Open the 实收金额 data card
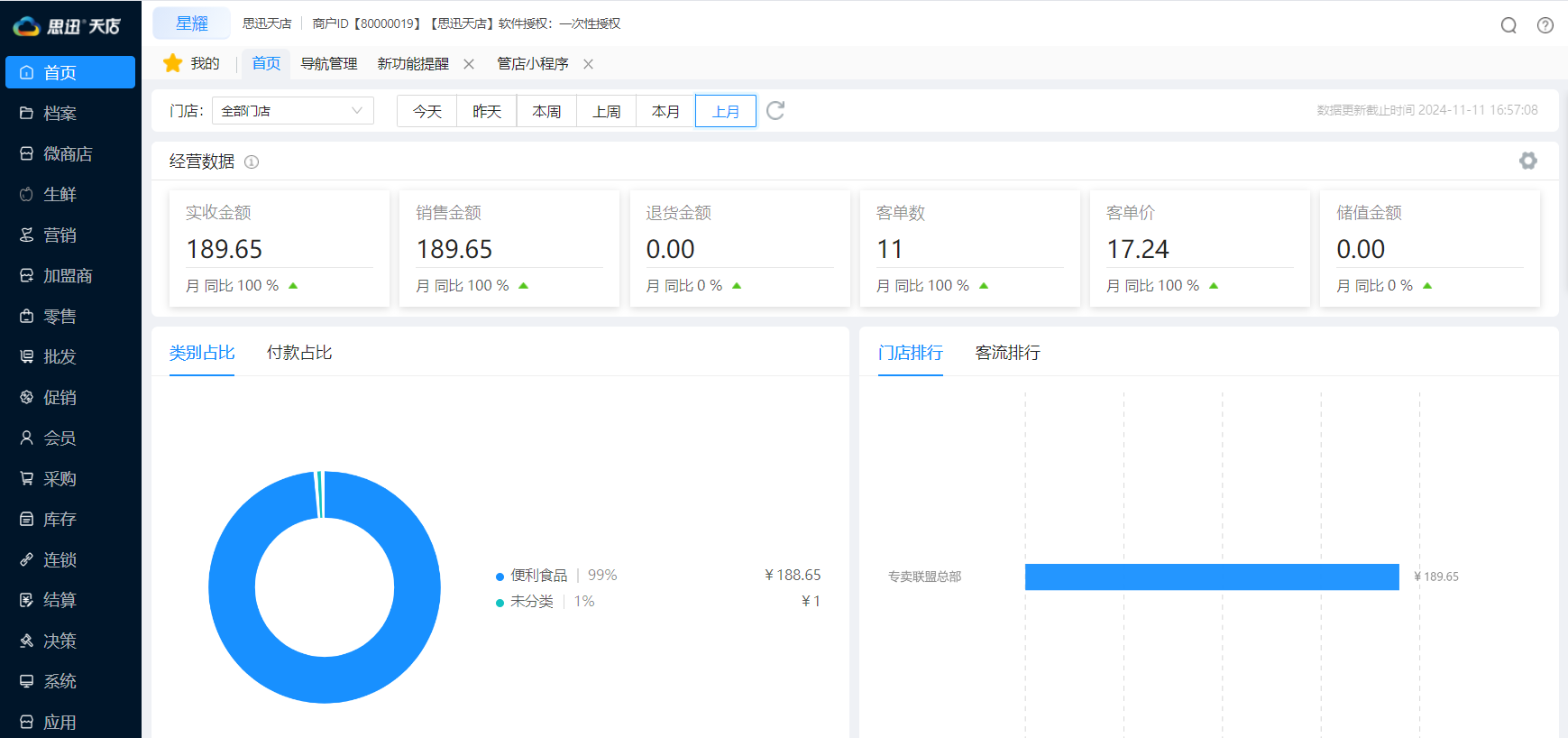 (280, 248)
